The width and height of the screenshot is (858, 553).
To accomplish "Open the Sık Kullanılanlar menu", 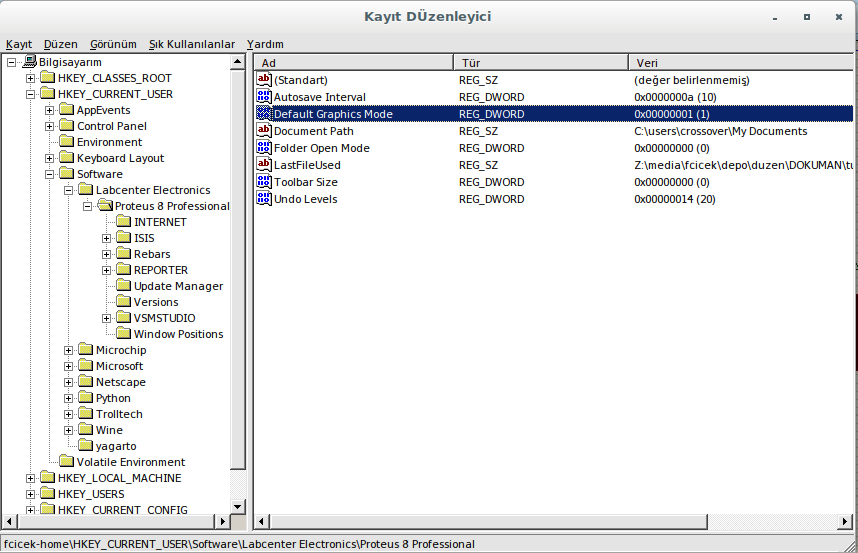I will [192, 44].
